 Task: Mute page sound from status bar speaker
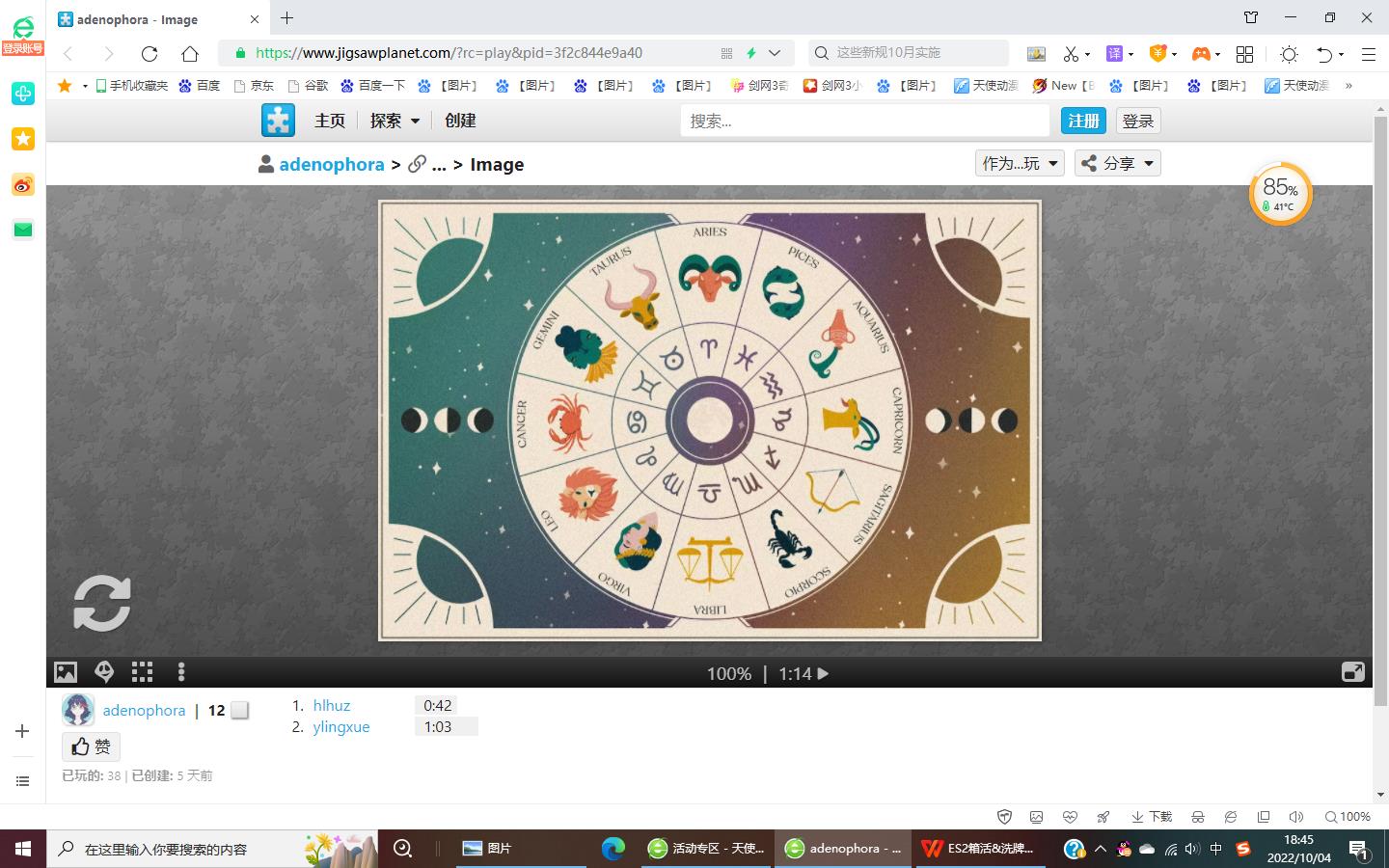click(1296, 817)
